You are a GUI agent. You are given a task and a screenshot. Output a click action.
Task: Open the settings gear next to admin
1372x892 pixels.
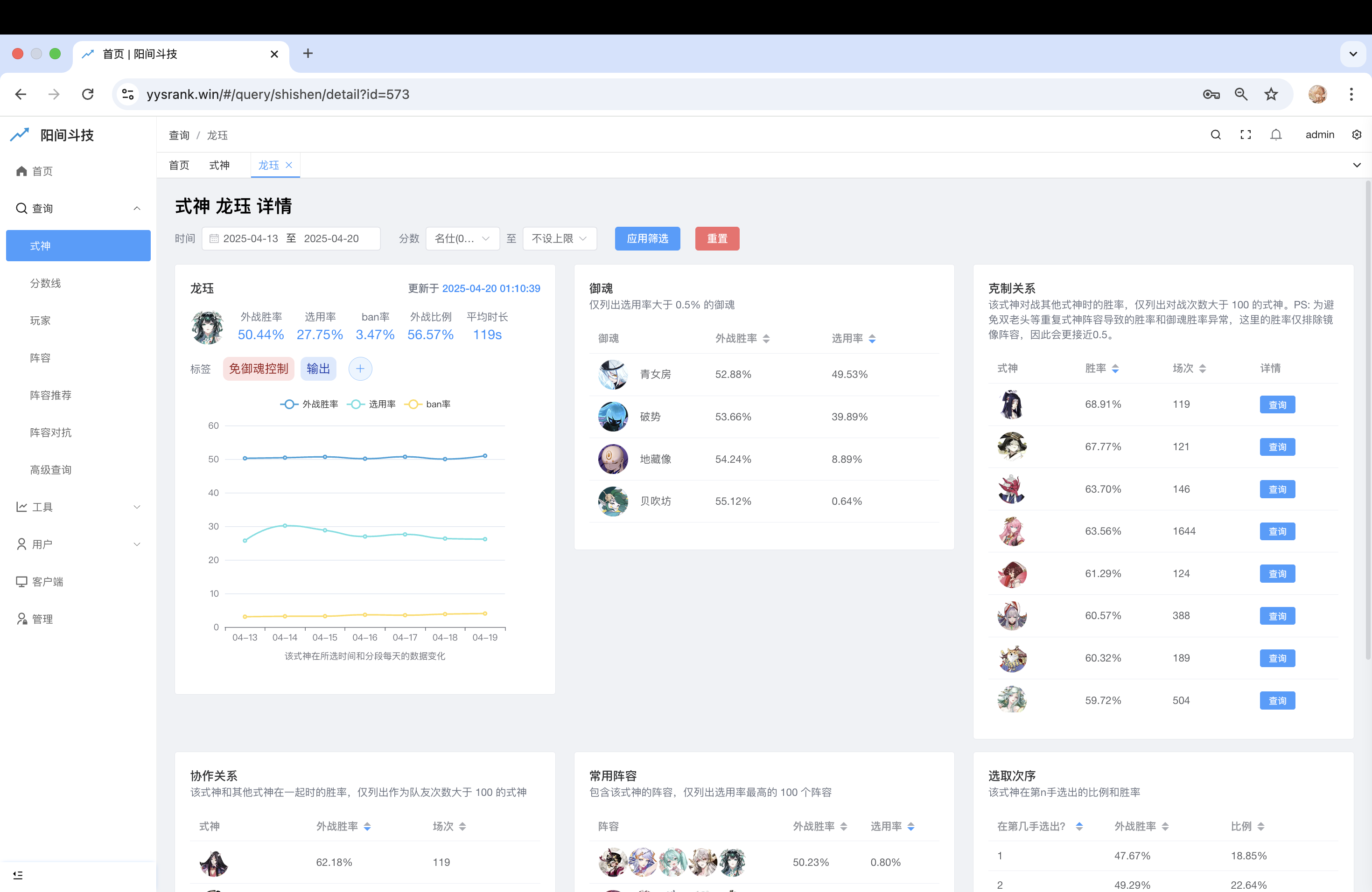click(x=1357, y=135)
